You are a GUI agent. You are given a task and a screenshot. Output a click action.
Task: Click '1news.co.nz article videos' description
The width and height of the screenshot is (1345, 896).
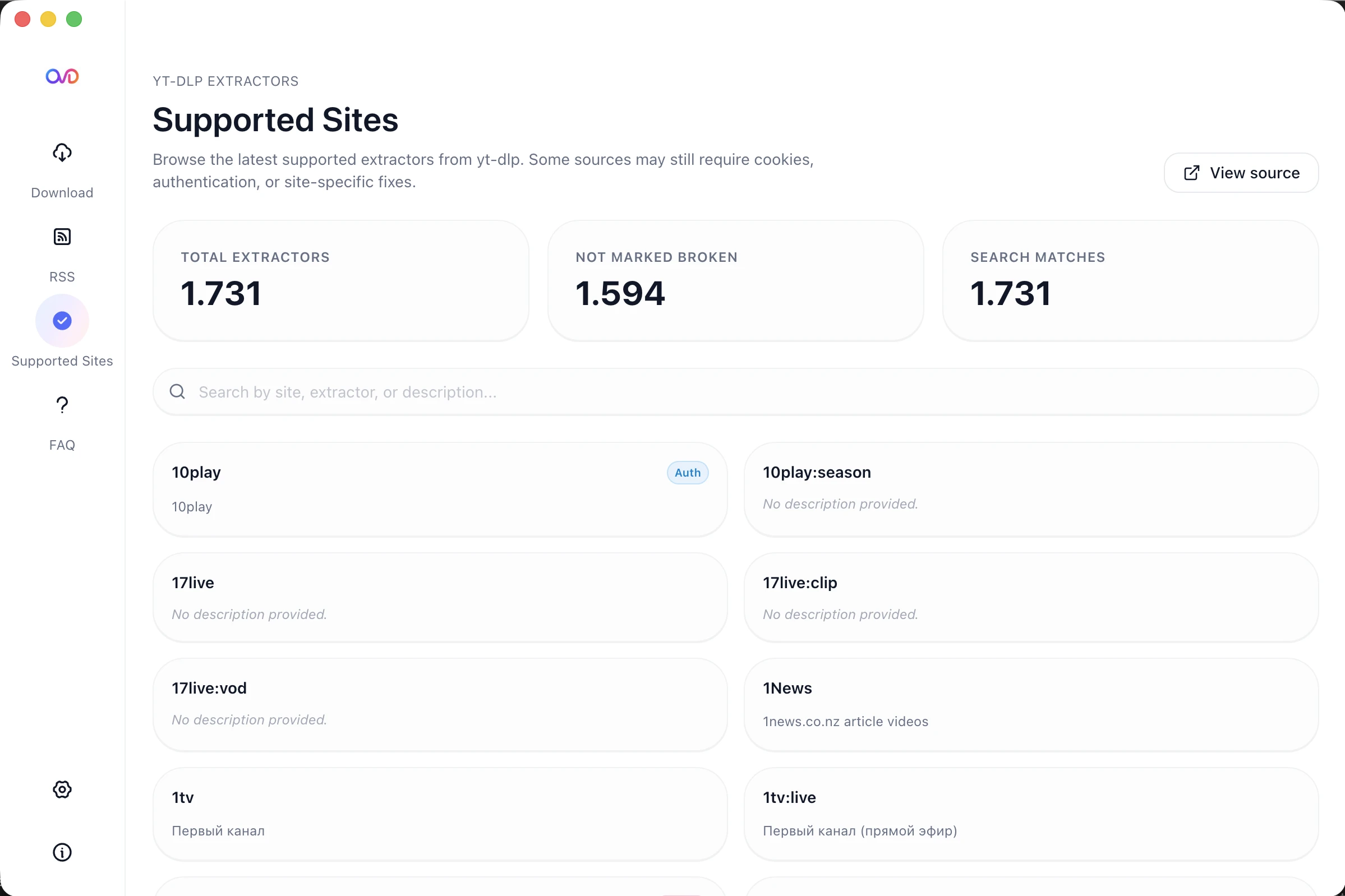click(x=845, y=721)
